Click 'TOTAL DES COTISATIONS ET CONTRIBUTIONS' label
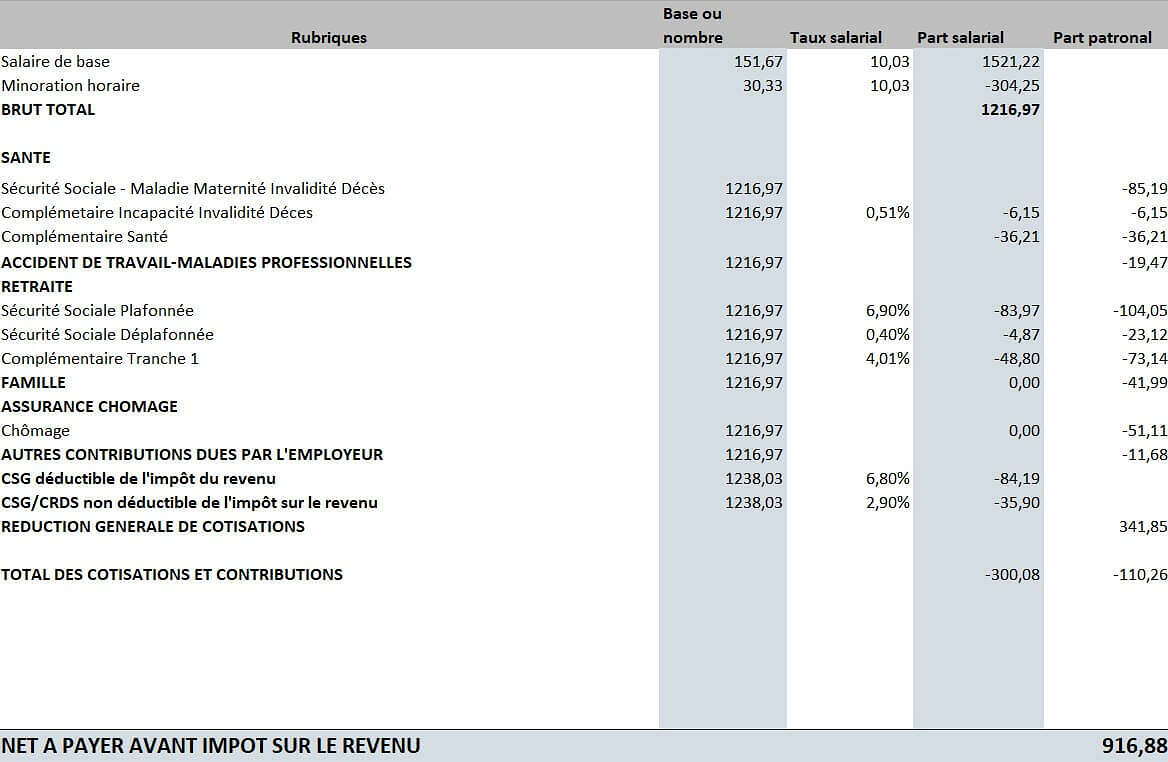1168x762 pixels. coord(172,575)
